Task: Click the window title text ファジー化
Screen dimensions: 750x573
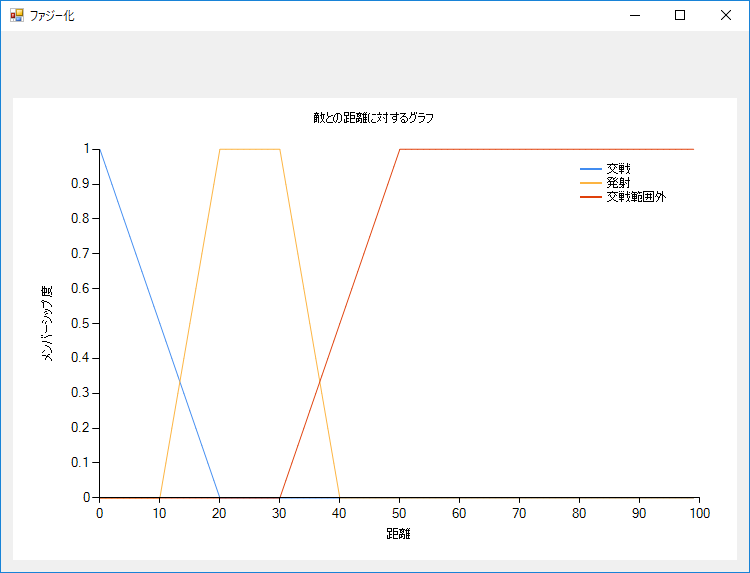Action: [x=52, y=16]
